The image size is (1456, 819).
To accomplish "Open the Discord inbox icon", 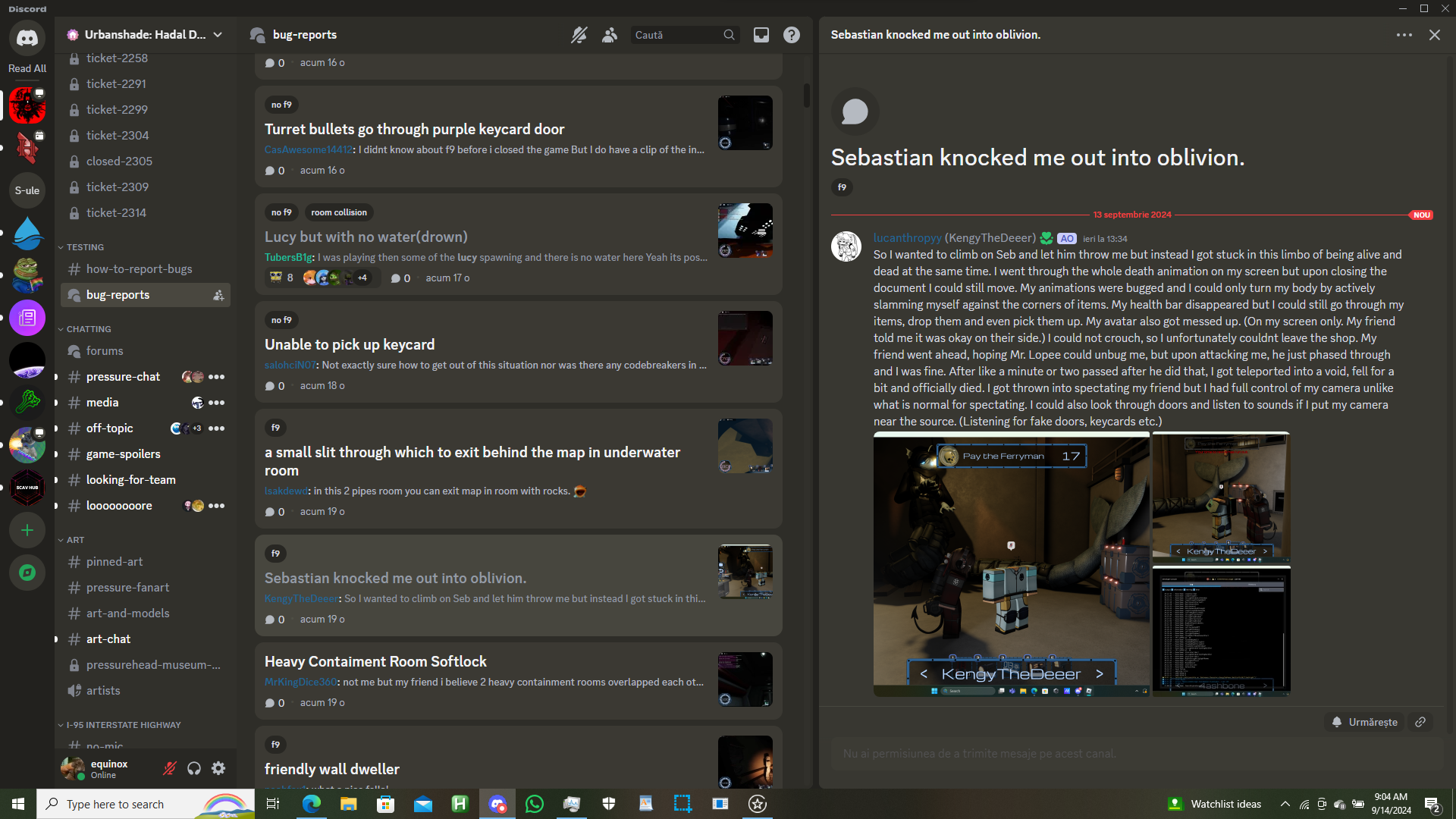I will point(761,35).
